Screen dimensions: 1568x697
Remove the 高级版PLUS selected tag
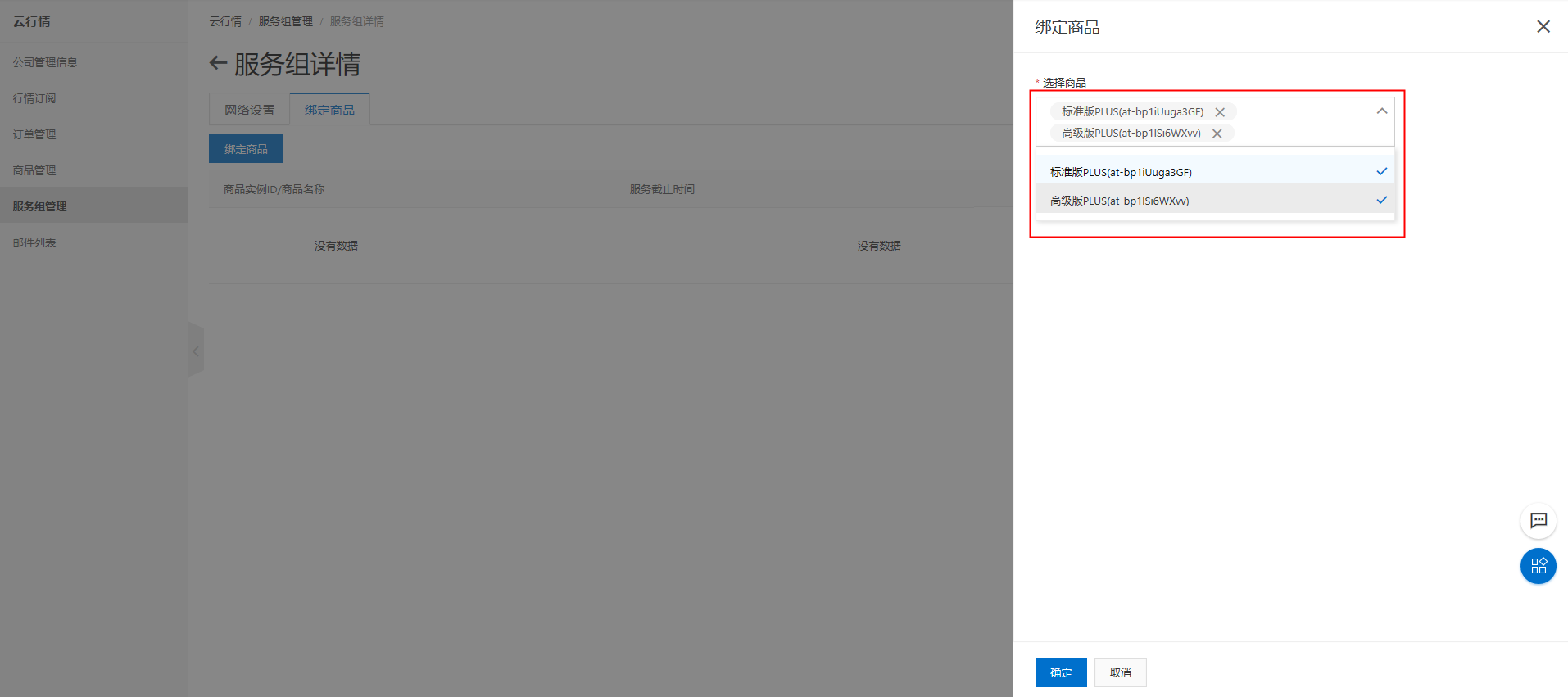(x=1217, y=134)
